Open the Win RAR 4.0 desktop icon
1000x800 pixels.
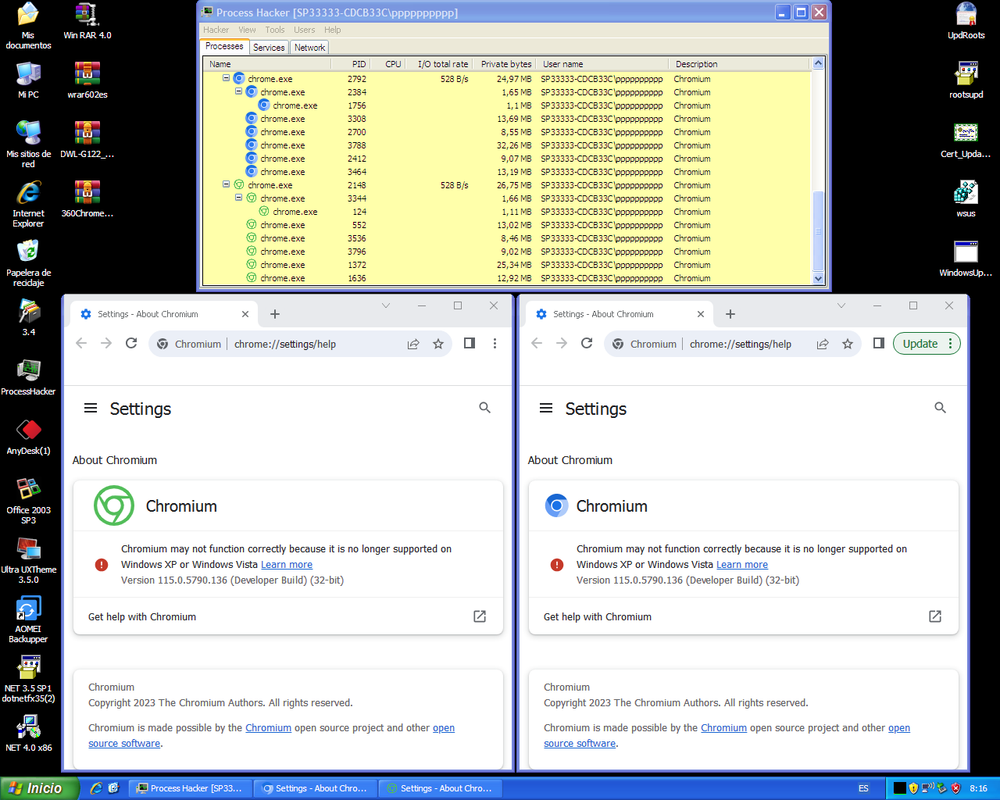coord(87,22)
